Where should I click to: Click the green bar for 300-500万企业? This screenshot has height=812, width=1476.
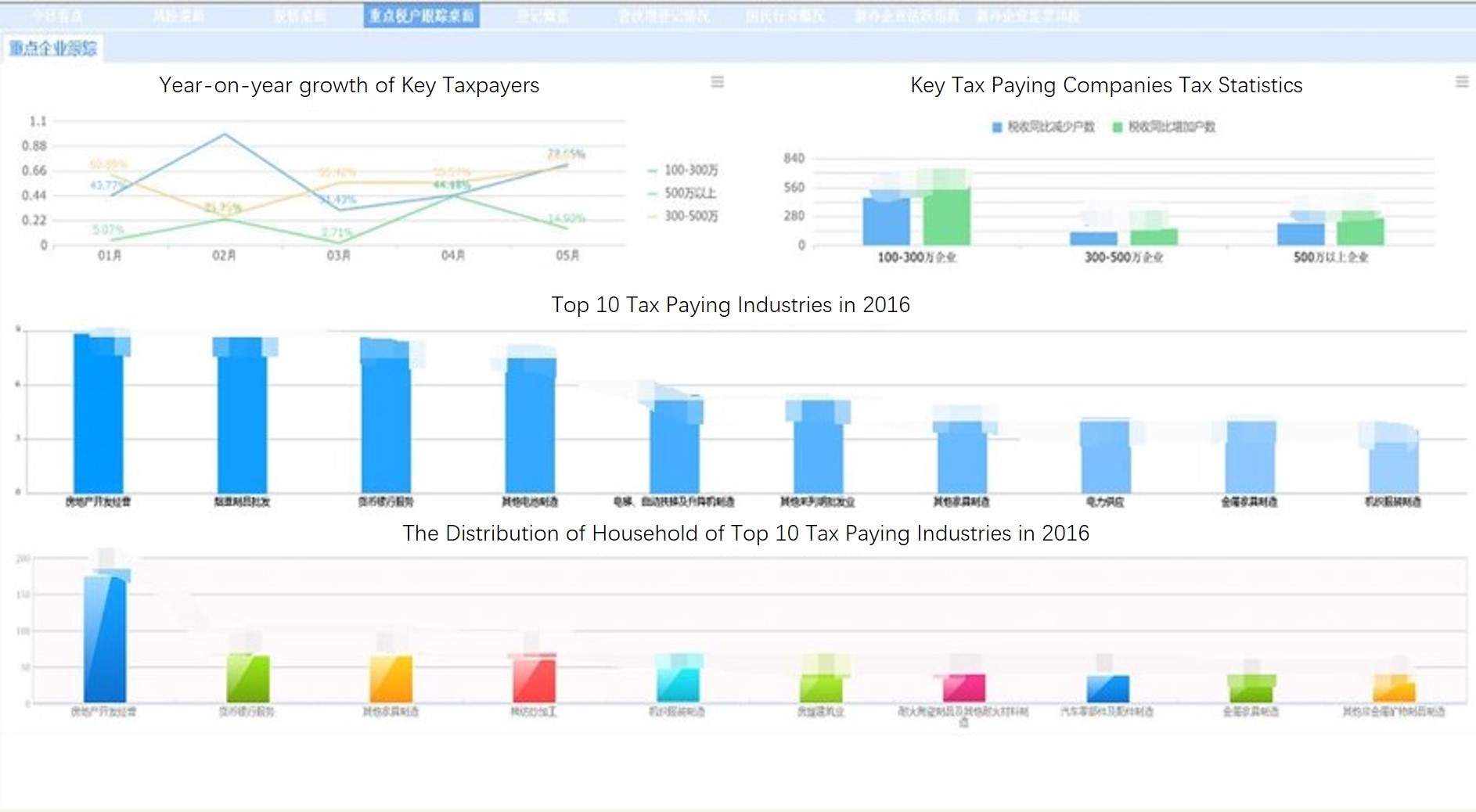click(x=1154, y=237)
